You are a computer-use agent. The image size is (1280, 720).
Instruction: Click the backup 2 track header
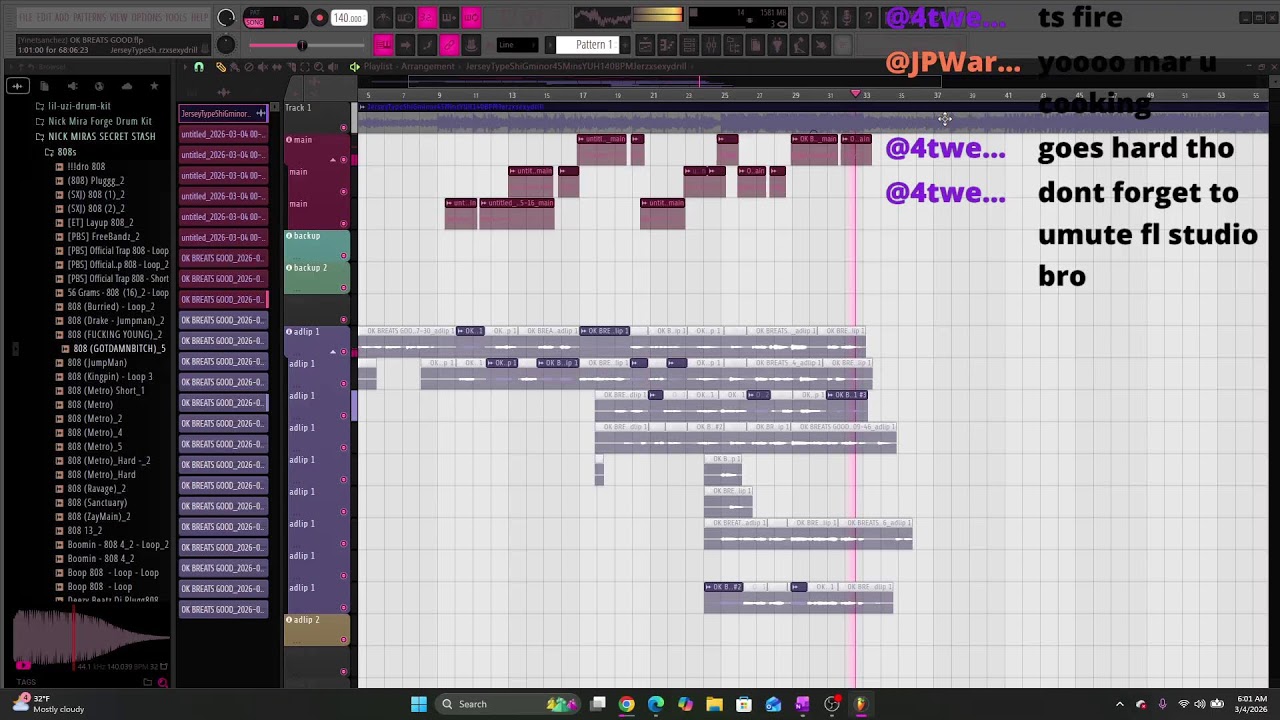317,278
